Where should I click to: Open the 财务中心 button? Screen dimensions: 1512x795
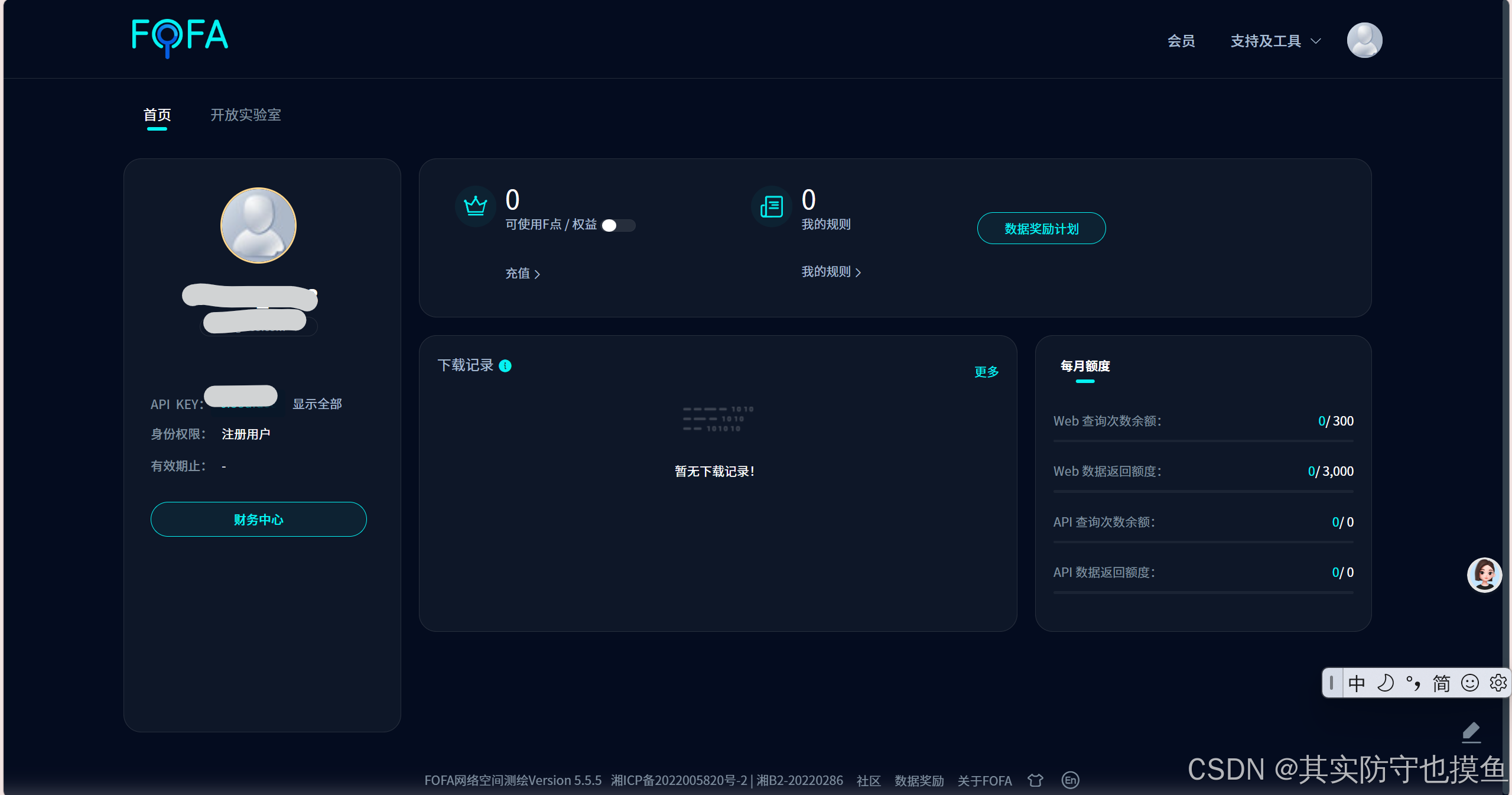259,520
